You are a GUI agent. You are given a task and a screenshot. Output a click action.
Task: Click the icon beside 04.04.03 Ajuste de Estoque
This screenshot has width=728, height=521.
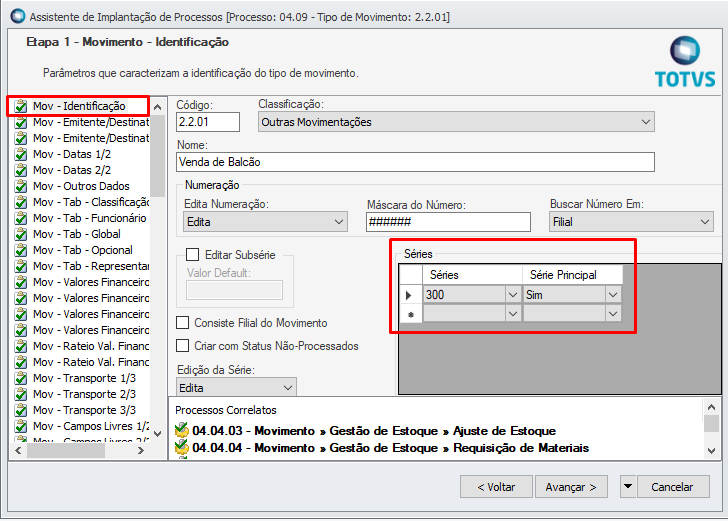click(182, 430)
